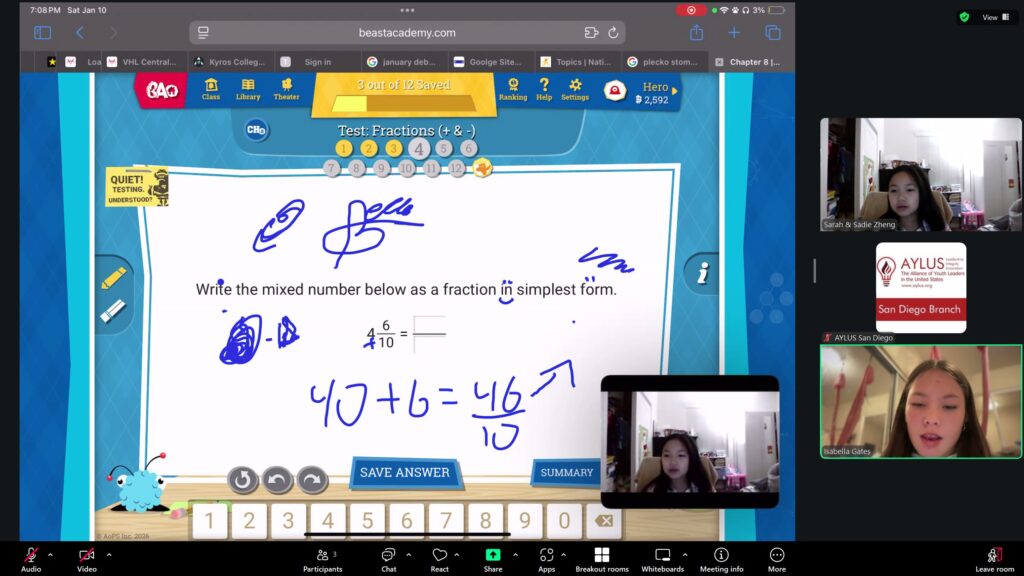The height and width of the screenshot is (576, 1024).
Task: Redo the last scribble stroke
Action: click(x=312, y=480)
